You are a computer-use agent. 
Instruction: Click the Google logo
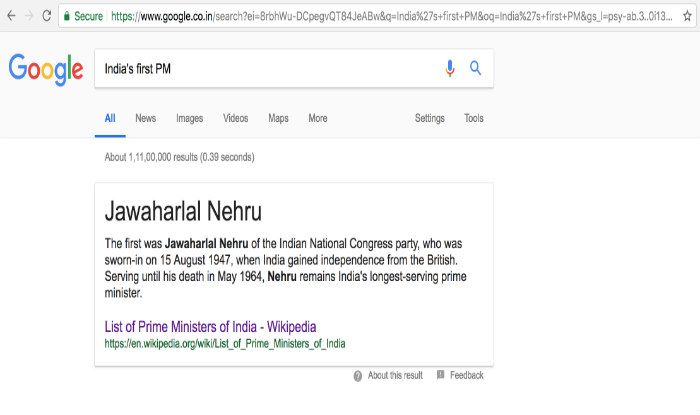coord(45,69)
